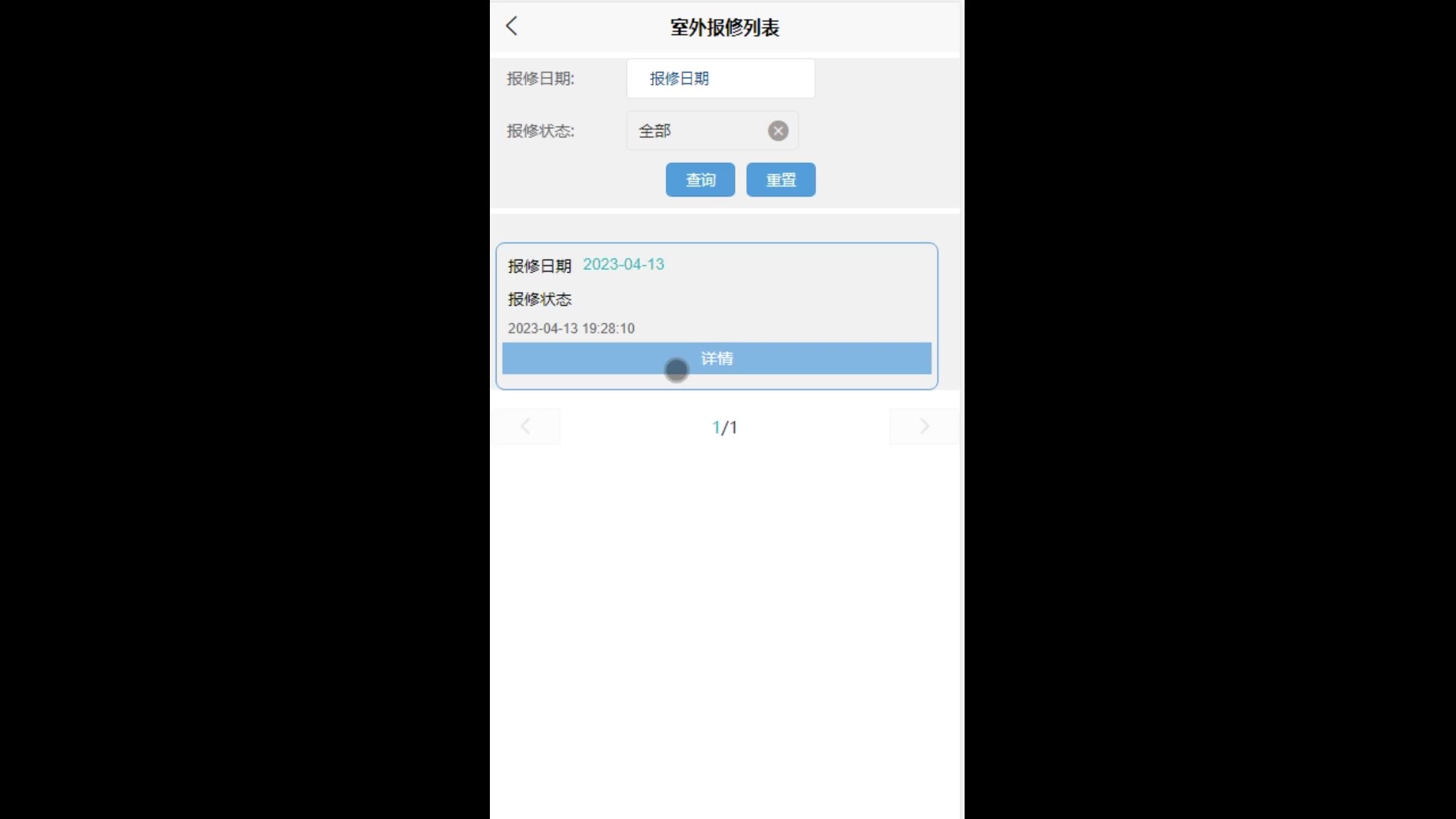Click 报修日期 label inside the record card
The height and width of the screenshot is (819, 1456).
click(539, 266)
